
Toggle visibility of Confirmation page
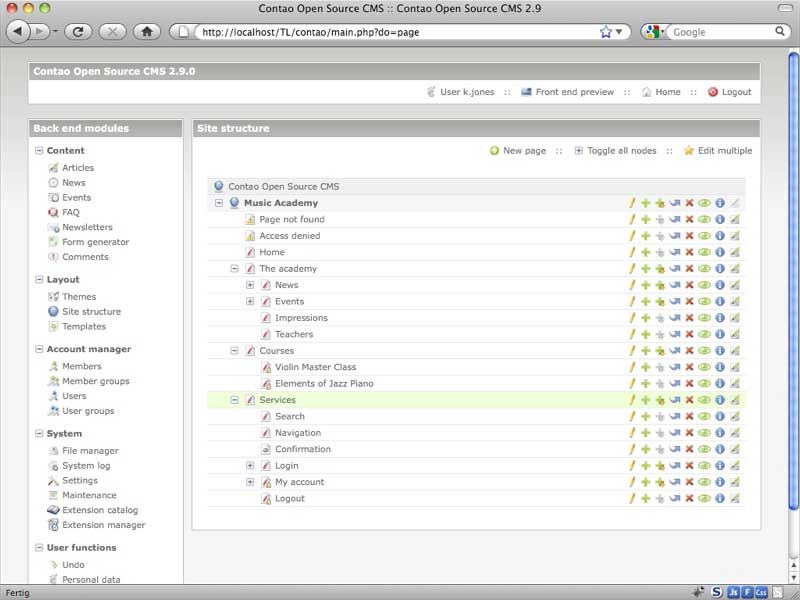pos(705,449)
